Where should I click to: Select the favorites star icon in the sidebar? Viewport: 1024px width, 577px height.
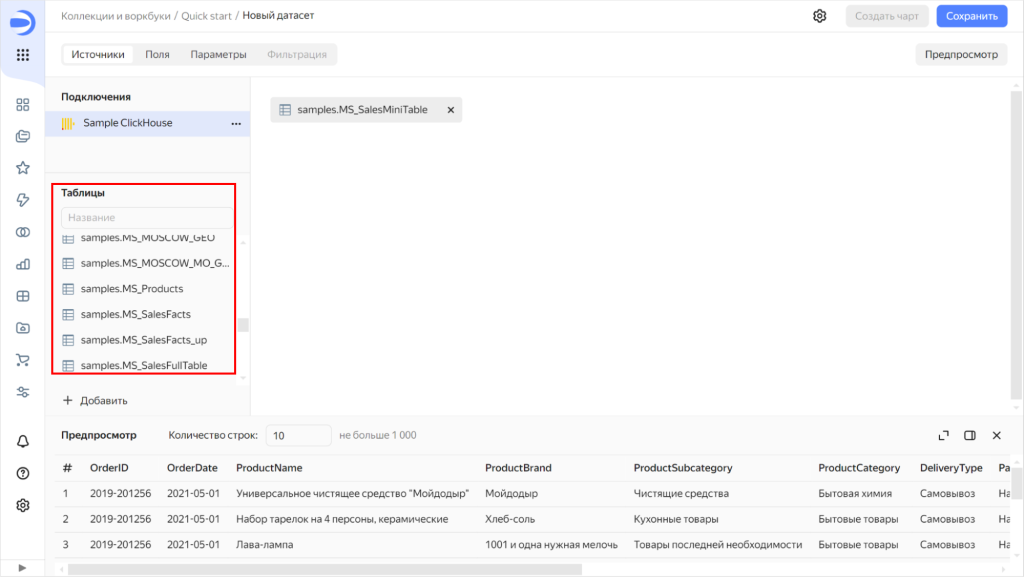22,168
